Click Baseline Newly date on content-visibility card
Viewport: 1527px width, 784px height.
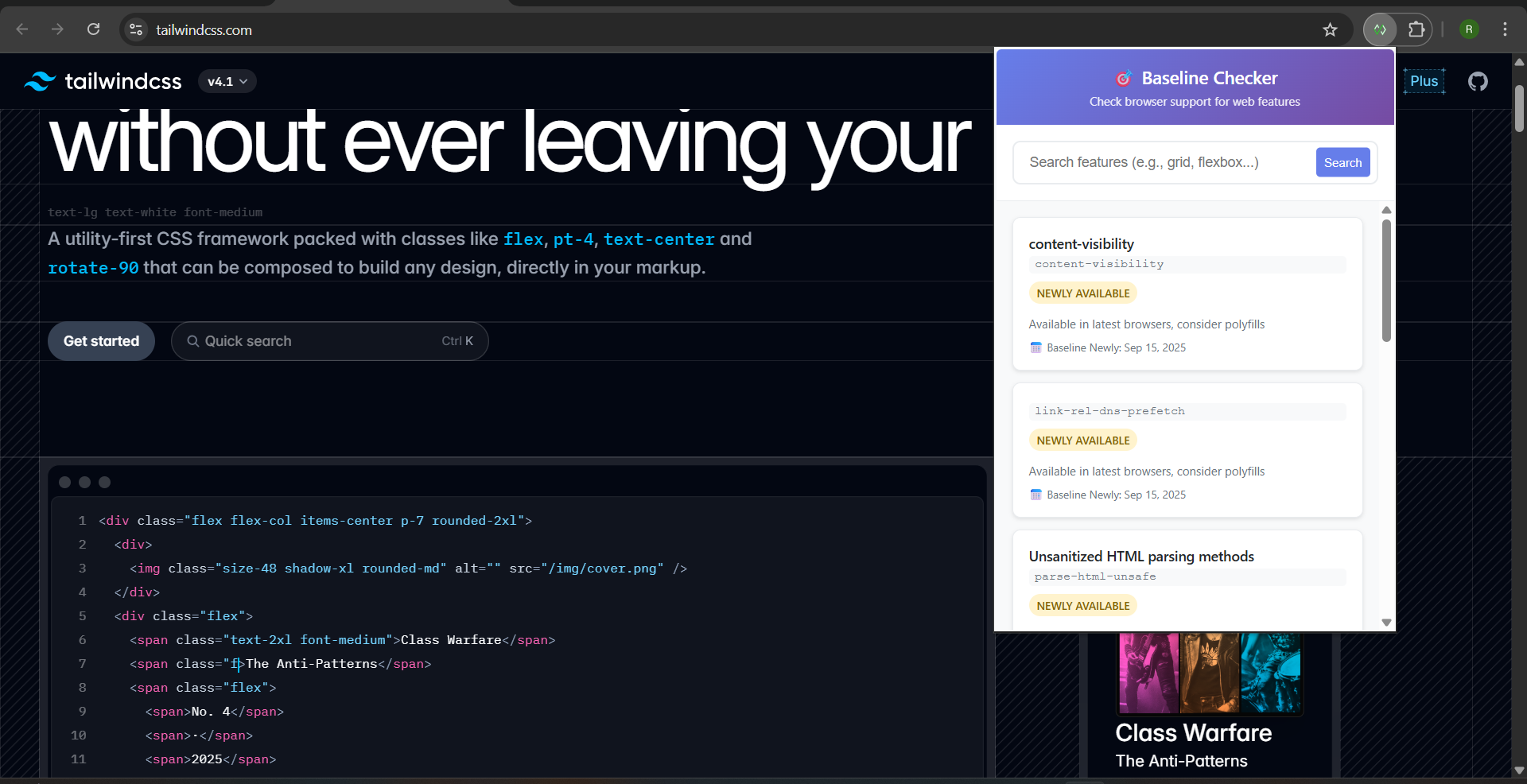pos(1116,347)
